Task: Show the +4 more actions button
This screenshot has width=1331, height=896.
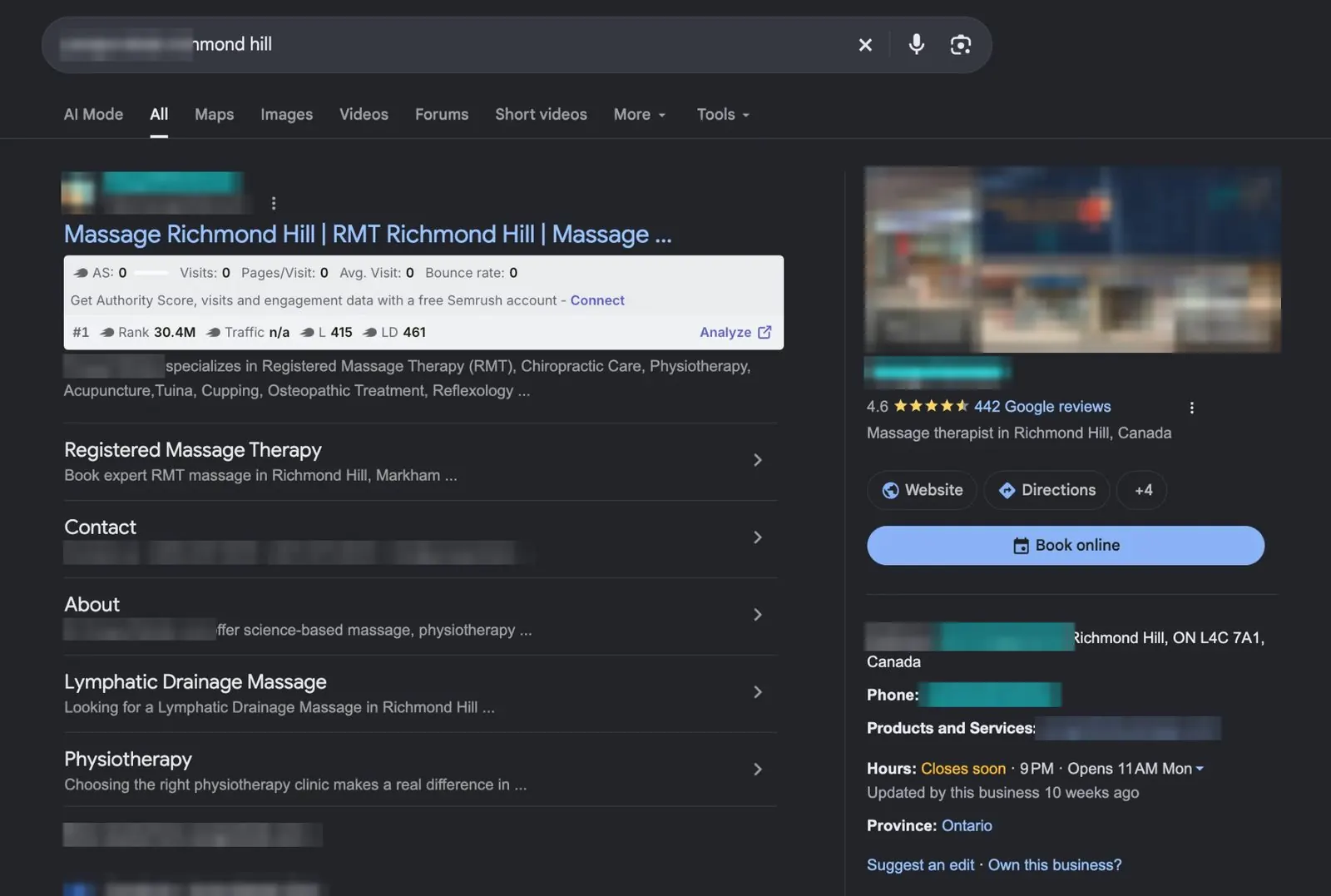Action: pos(1142,491)
